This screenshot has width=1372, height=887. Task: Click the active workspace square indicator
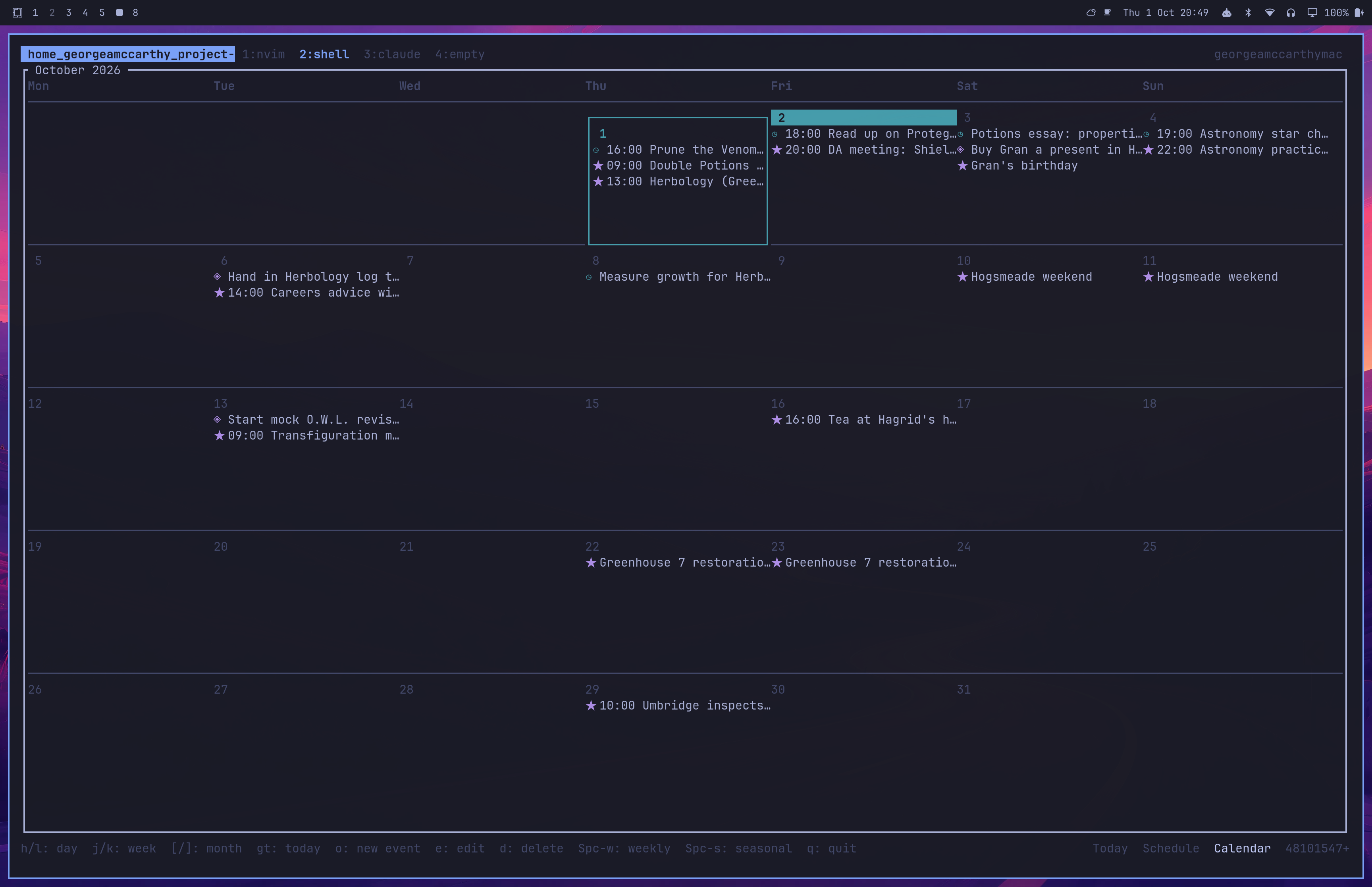pyautogui.click(x=119, y=13)
